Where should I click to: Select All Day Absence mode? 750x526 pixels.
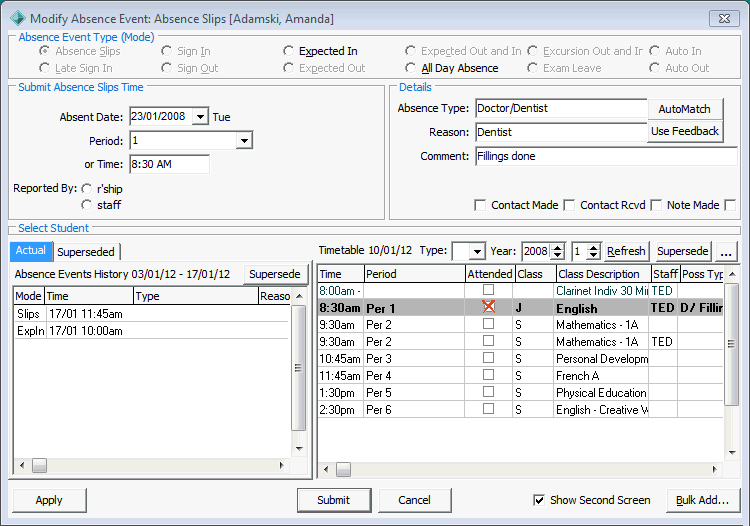click(410, 68)
